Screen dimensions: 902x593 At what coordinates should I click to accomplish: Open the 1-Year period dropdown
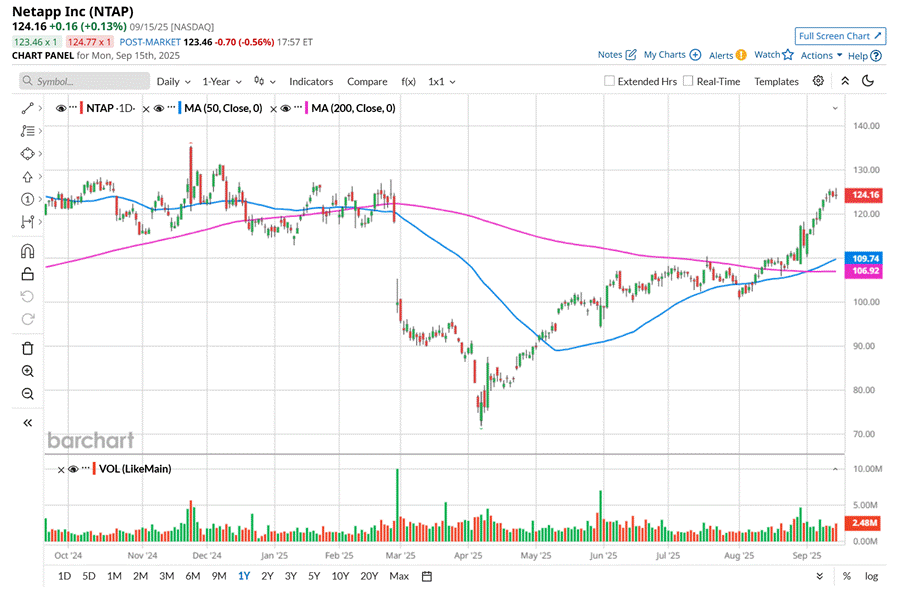click(221, 82)
